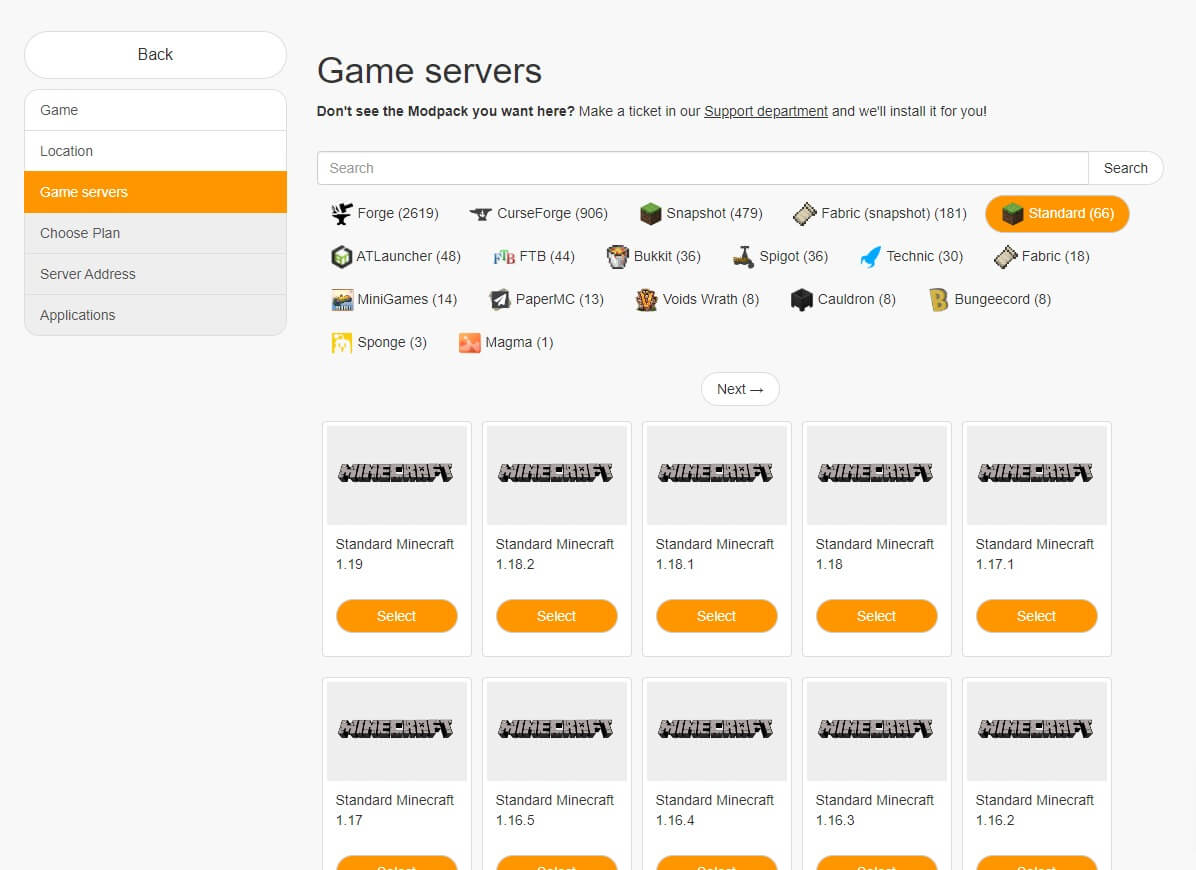Click the 'Standard Minecraft 1.17' title text
This screenshot has height=870, width=1196.
click(x=394, y=810)
